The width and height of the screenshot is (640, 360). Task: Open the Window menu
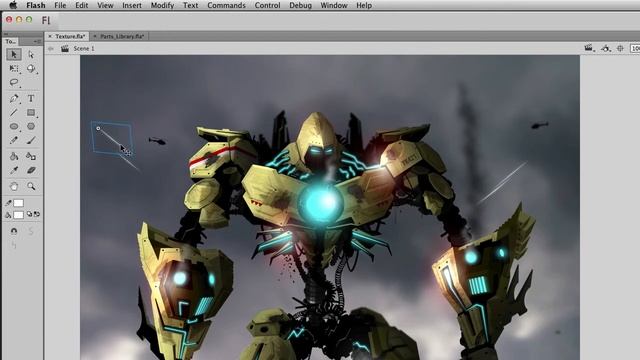334,5
